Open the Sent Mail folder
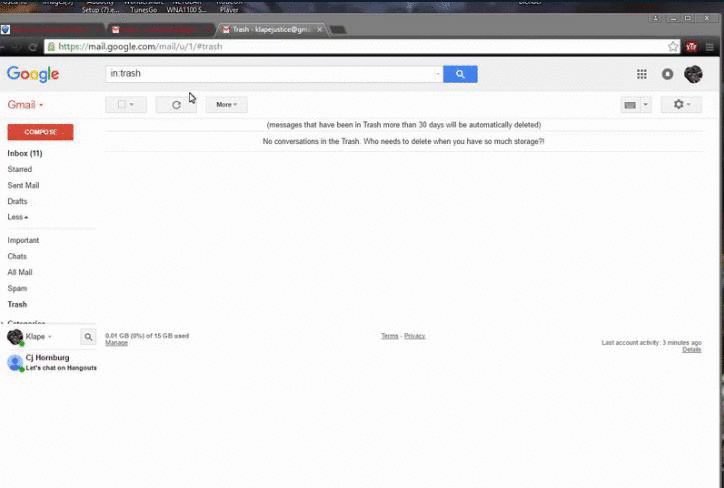 coord(23,186)
